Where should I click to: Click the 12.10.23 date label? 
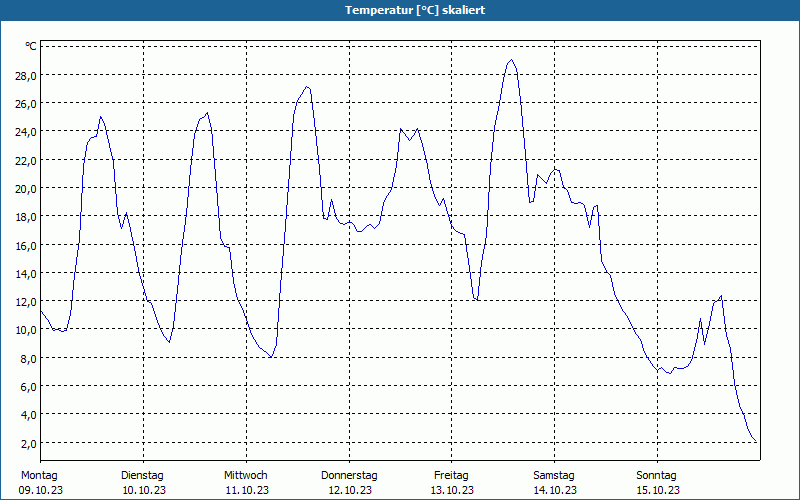point(350,490)
